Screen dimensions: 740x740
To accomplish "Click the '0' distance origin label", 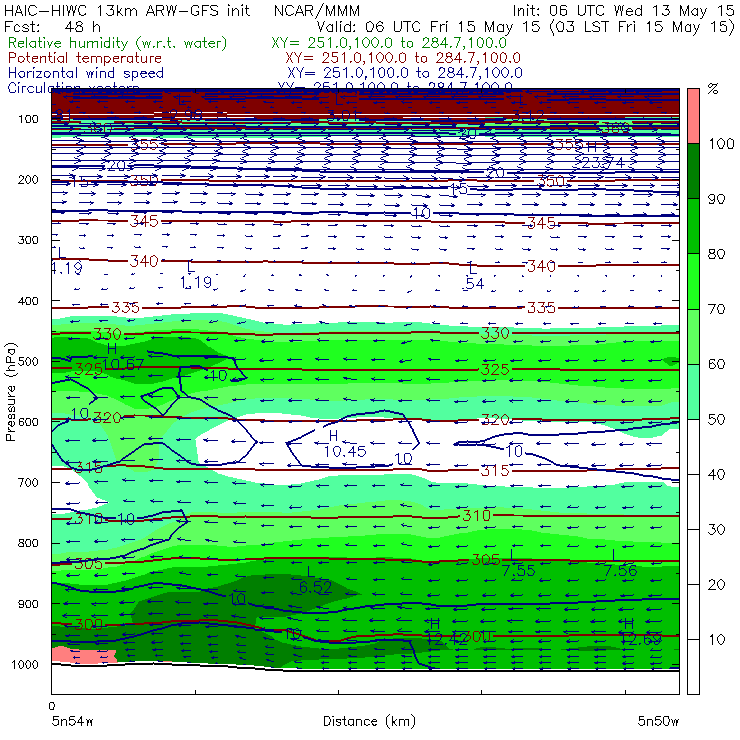I will [51, 706].
